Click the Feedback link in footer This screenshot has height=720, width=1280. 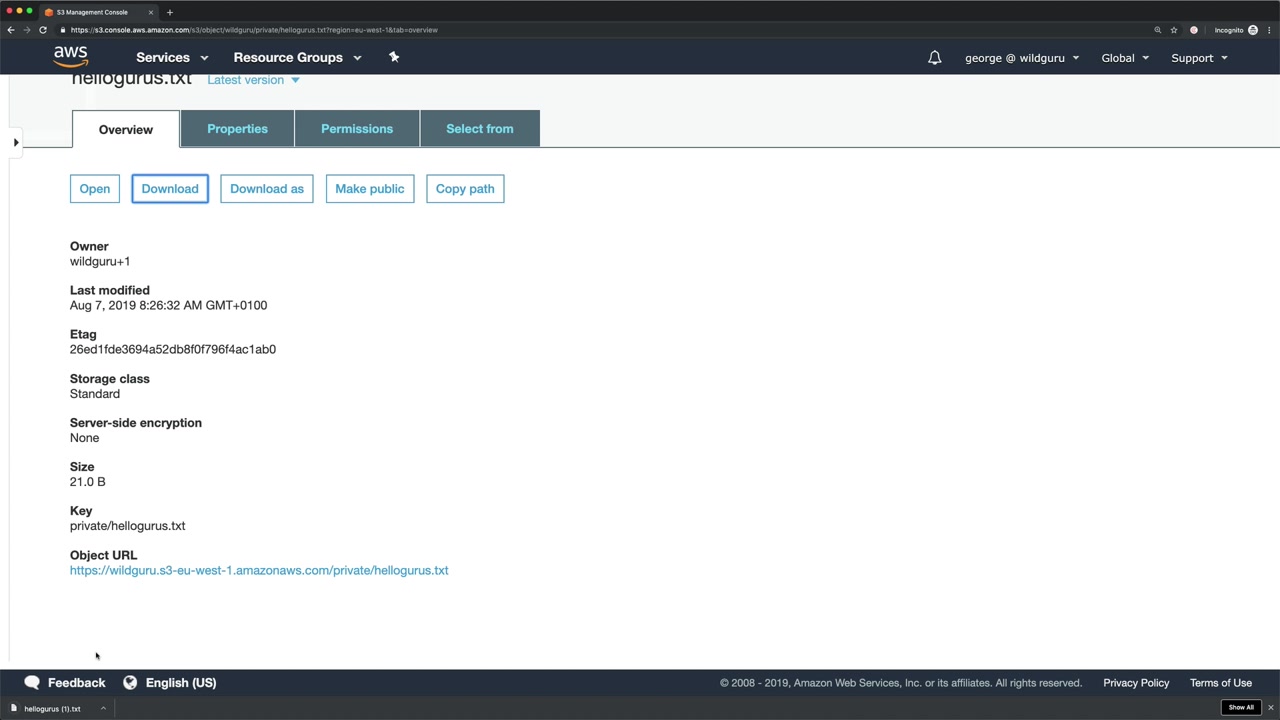[x=76, y=682]
